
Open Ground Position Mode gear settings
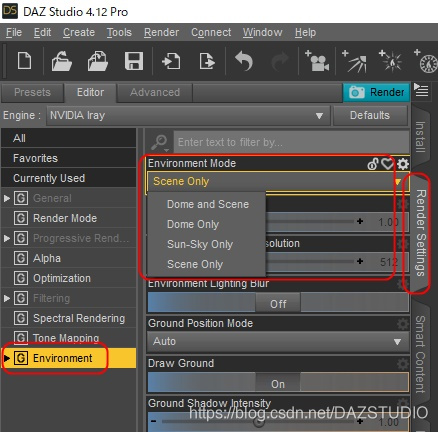click(x=403, y=323)
